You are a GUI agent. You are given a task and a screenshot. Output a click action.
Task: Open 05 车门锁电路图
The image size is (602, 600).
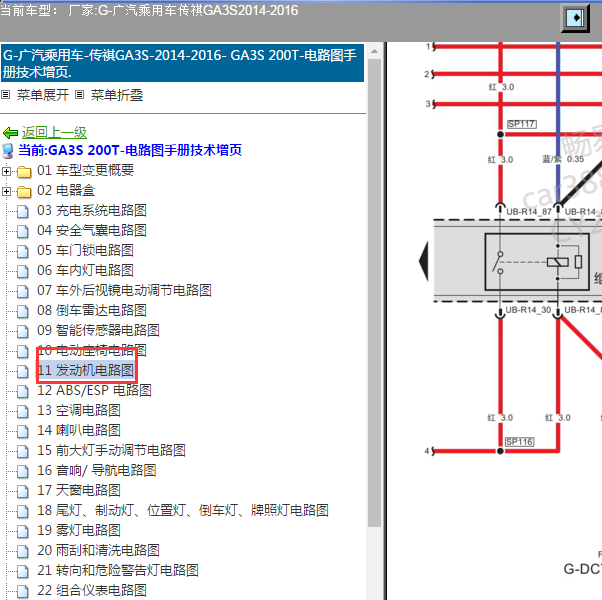coord(85,250)
